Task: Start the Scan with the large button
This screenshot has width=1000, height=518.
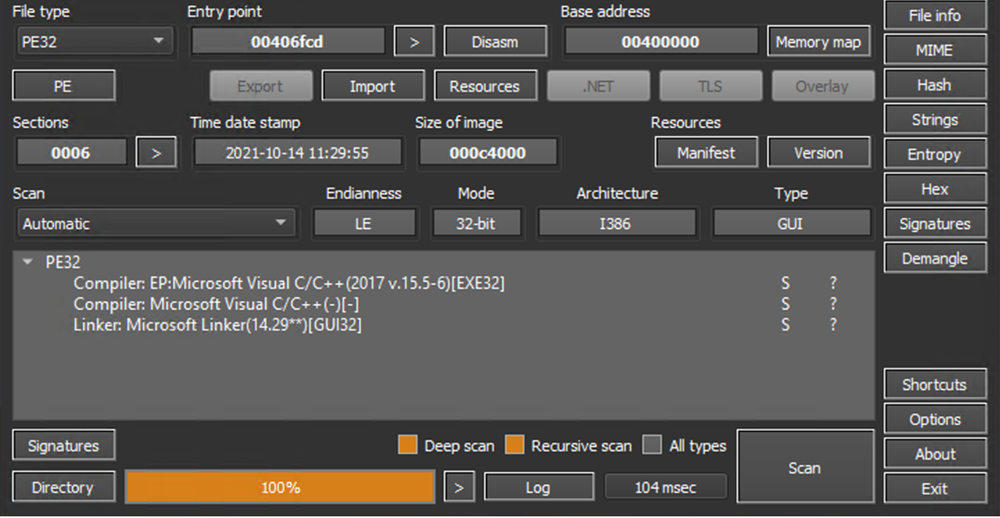Action: coord(805,467)
